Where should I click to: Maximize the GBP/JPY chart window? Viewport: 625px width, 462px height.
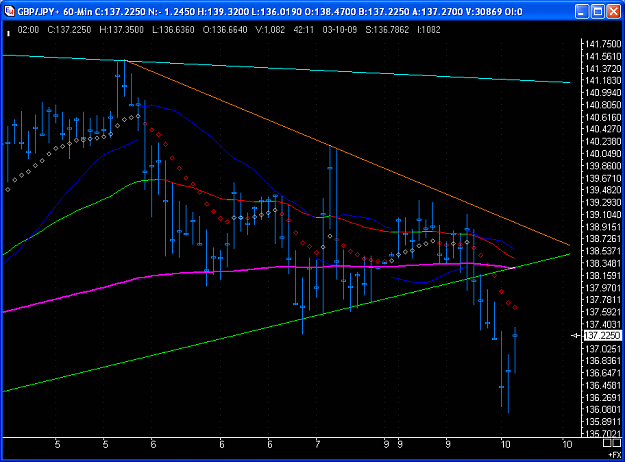coord(598,12)
